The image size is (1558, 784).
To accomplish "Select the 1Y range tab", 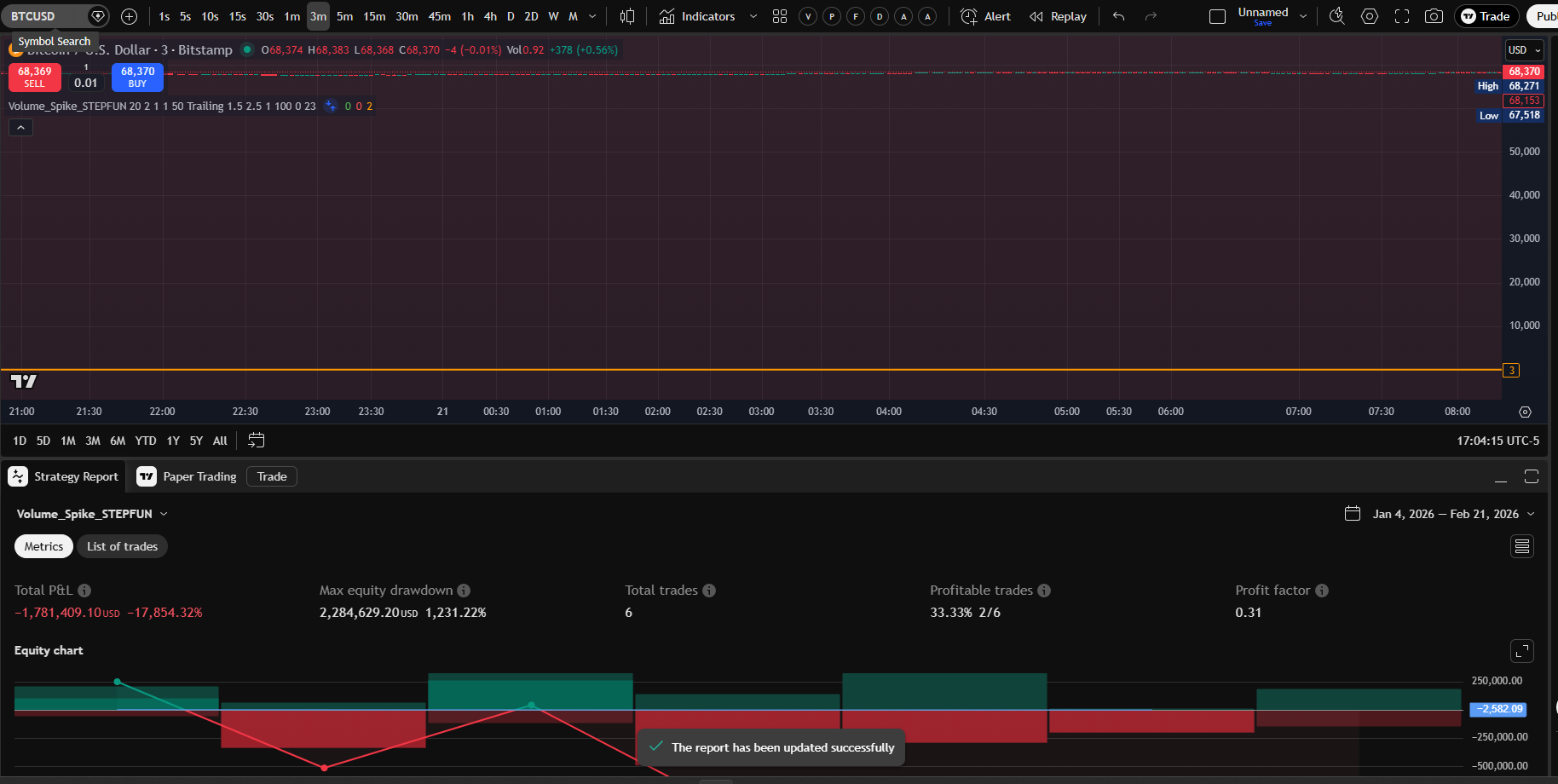I will (172, 441).
